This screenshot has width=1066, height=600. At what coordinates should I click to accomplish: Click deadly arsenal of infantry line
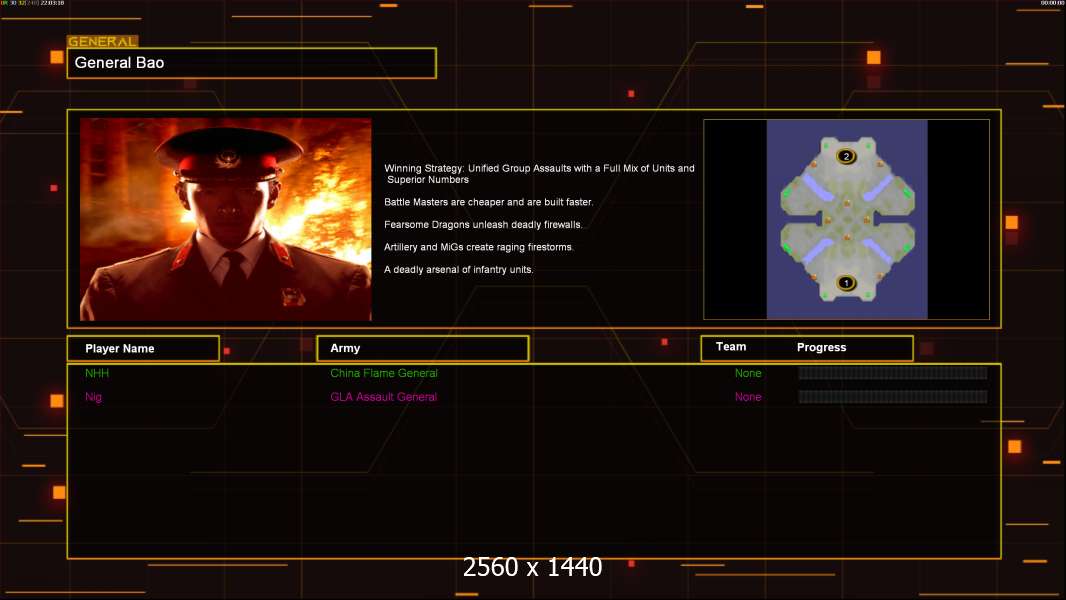pos(459,269)
